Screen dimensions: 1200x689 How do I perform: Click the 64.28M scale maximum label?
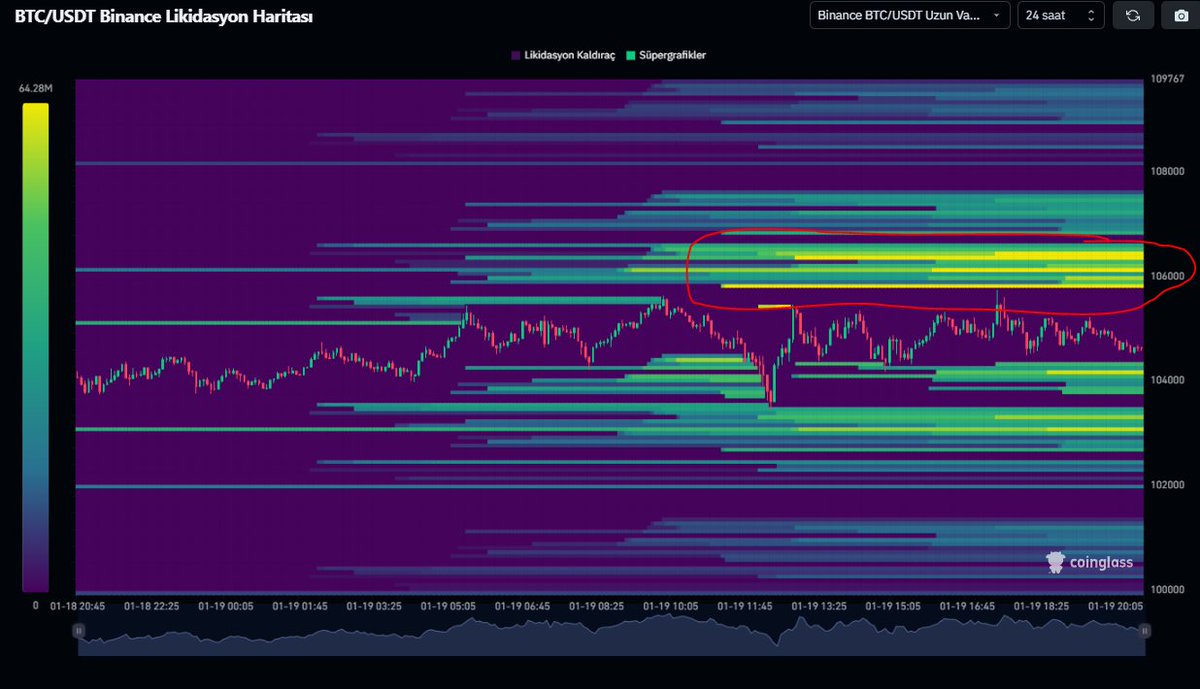coord(35,89)
